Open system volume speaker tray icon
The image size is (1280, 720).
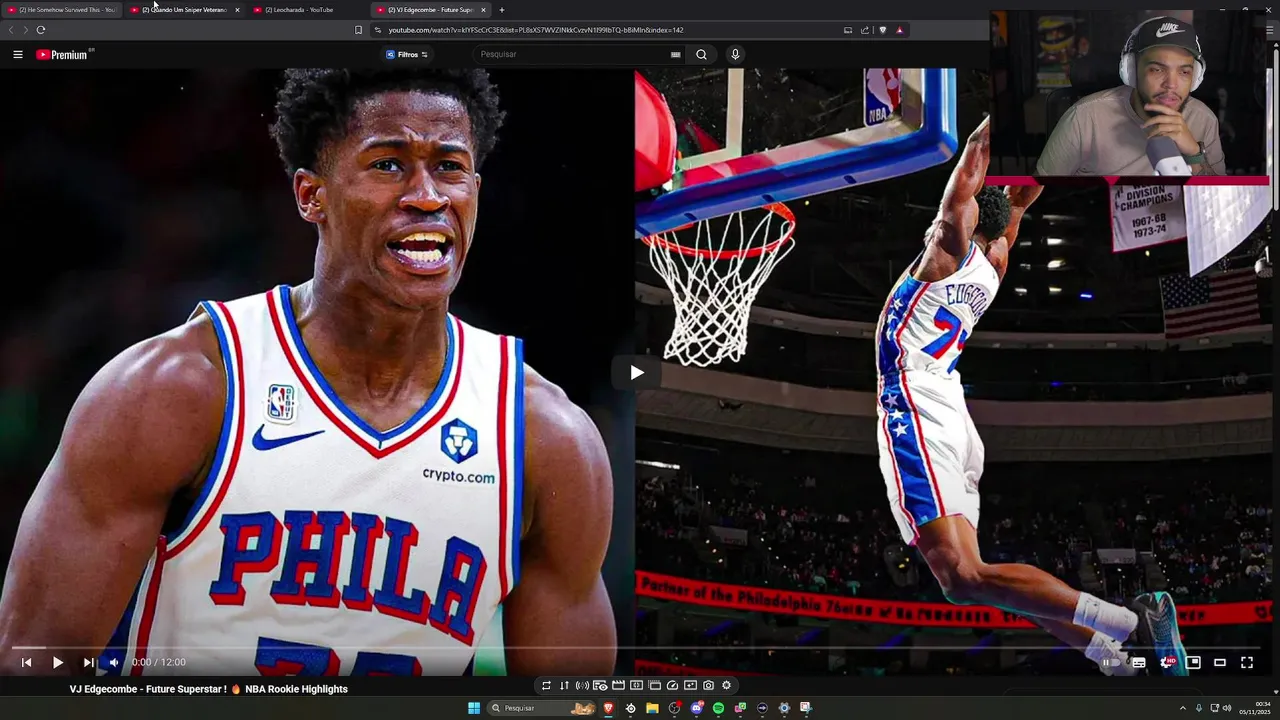[1227, 708]
